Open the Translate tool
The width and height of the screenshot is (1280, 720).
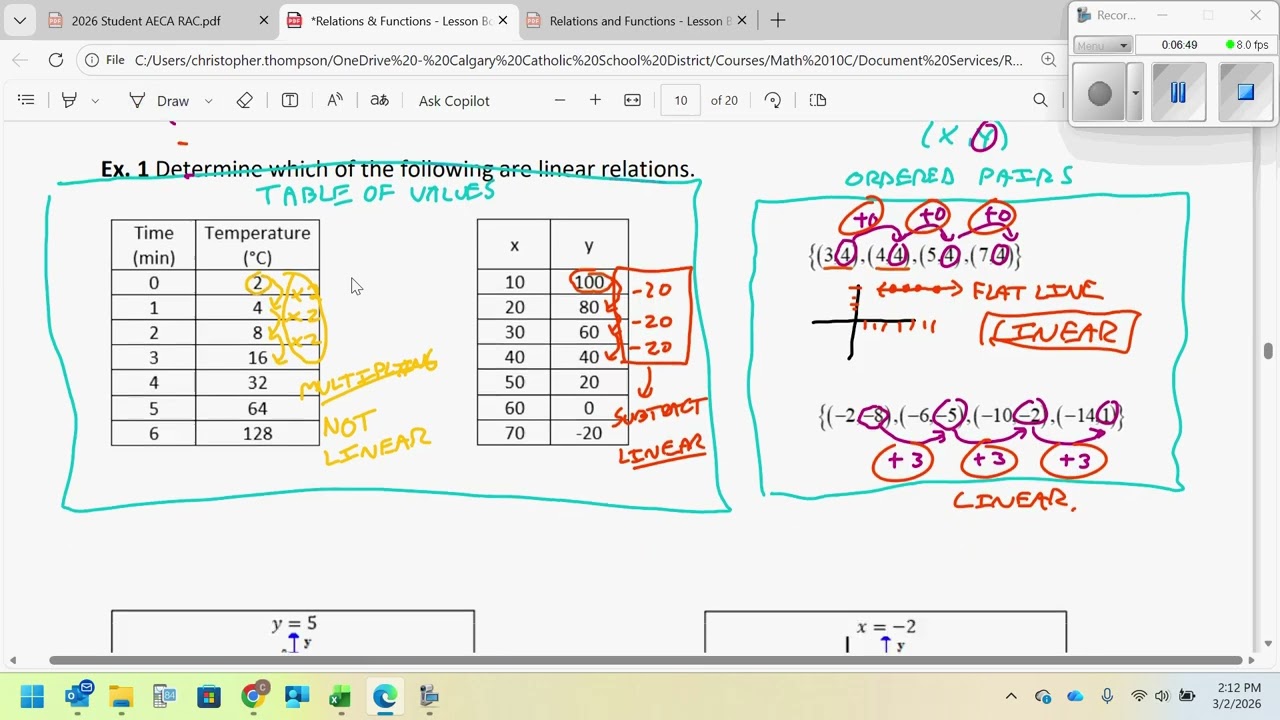click(x=379, y=100)
